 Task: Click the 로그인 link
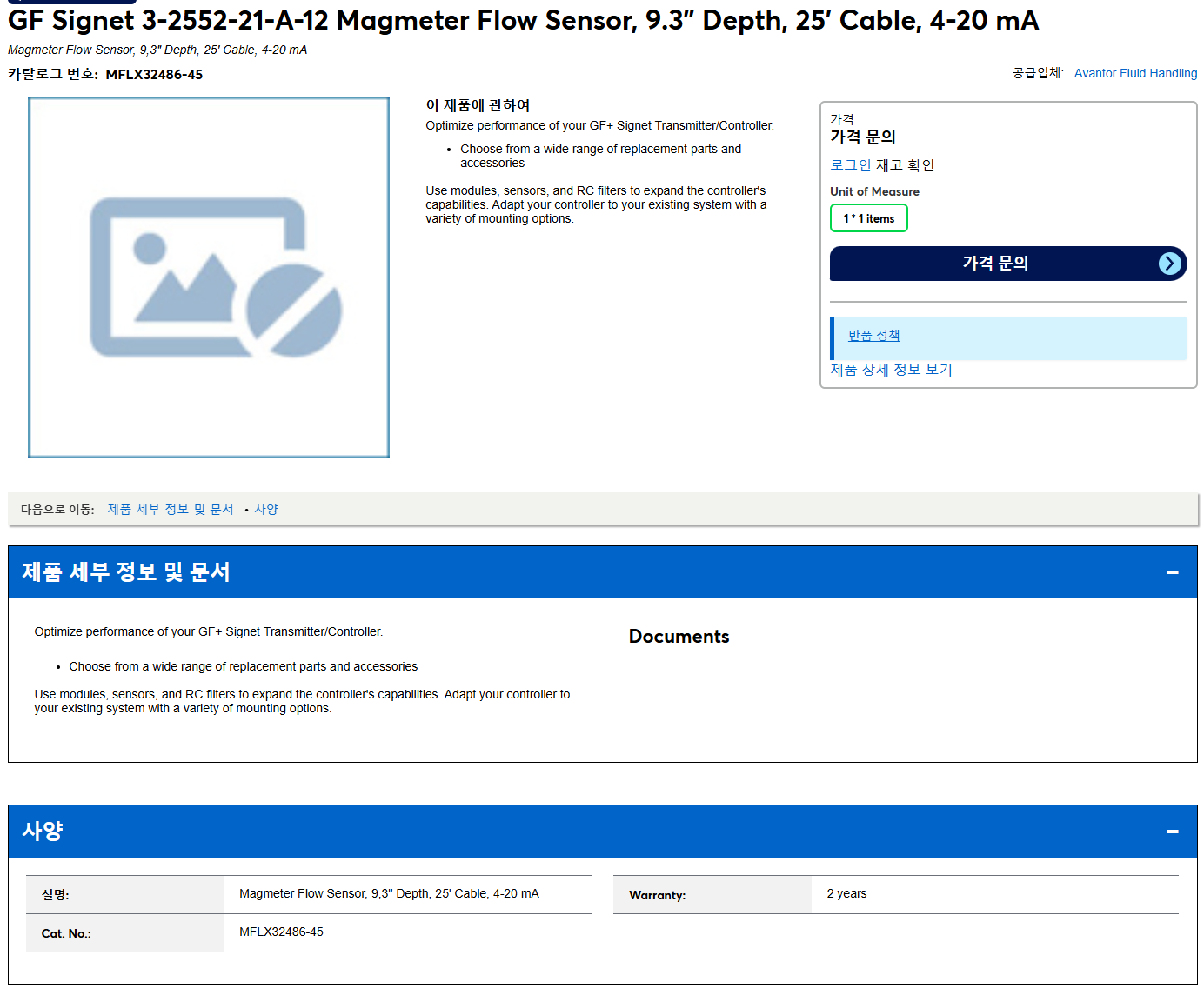pos(850,165)
